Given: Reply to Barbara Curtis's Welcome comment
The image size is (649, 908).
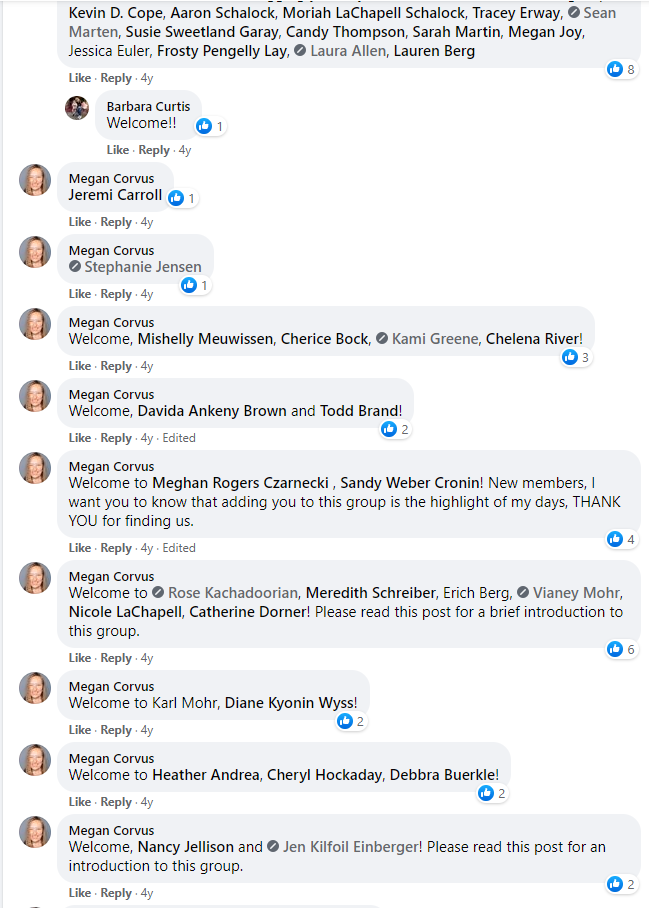Looking at the screenshot, I should (154, 150).
